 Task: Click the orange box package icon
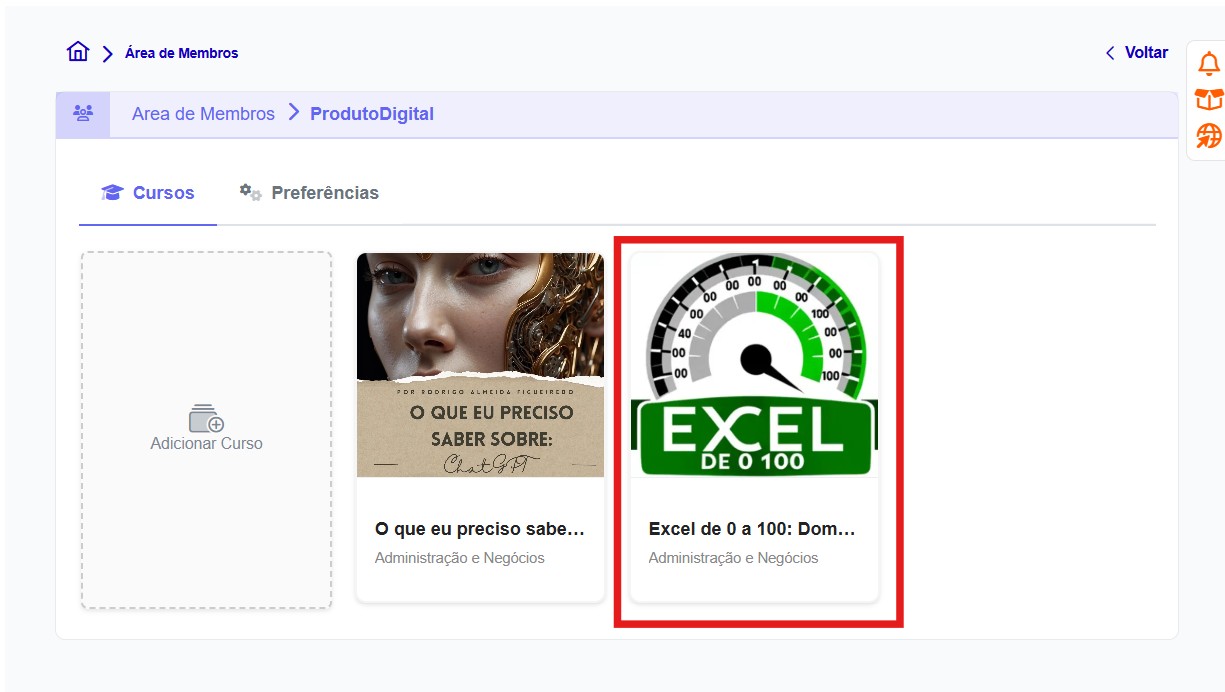pyautogui.click(x=1209, y=100)
